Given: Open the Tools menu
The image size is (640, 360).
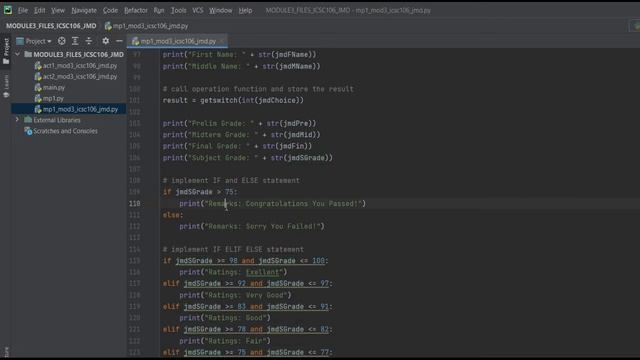Looking at the screenshot, I should 178,10.
